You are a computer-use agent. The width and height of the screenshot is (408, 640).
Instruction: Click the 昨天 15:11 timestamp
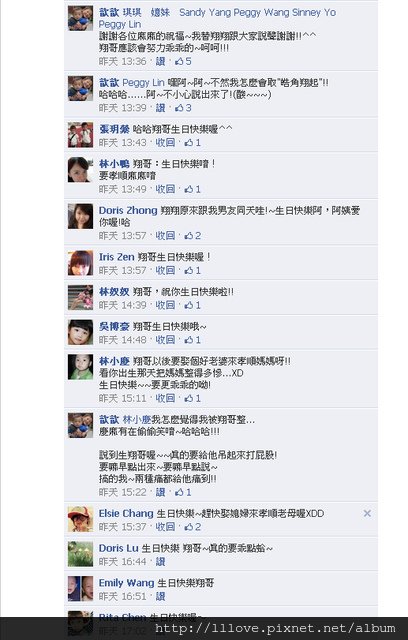[122, 398]
